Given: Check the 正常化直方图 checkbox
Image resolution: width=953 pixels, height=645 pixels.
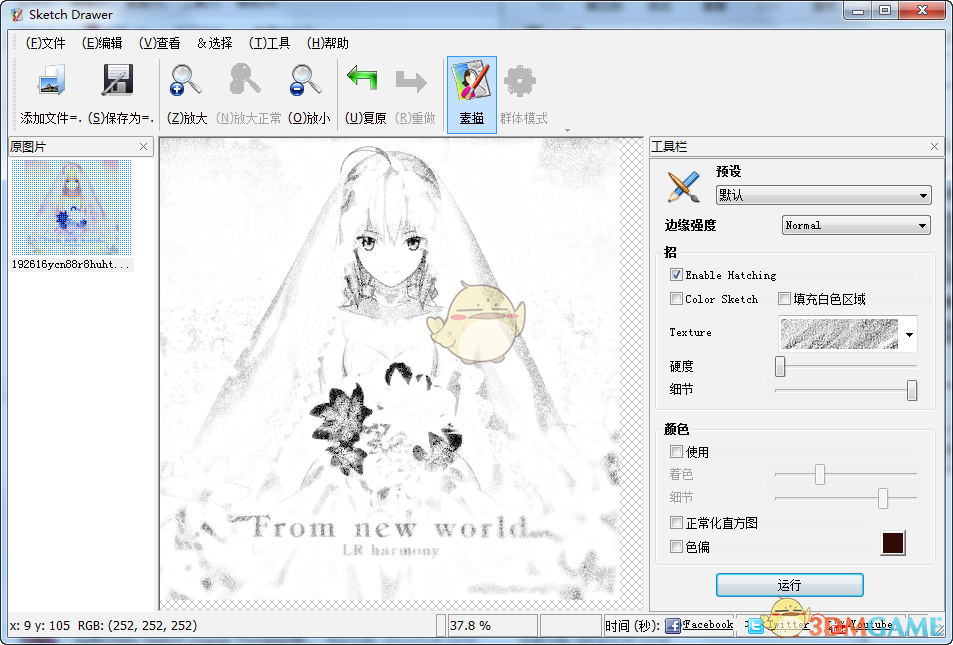Looking at the screenshot, I should (x=676, y=522).
